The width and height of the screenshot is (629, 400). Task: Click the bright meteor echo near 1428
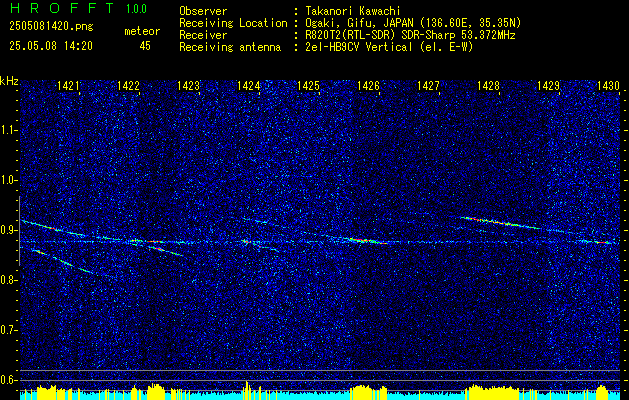499,223
